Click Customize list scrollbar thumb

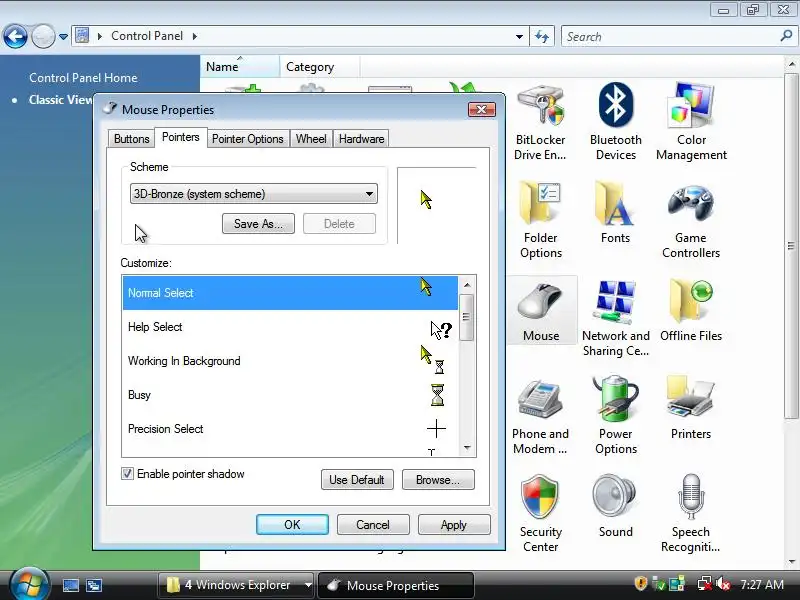(x=466, y=317)
